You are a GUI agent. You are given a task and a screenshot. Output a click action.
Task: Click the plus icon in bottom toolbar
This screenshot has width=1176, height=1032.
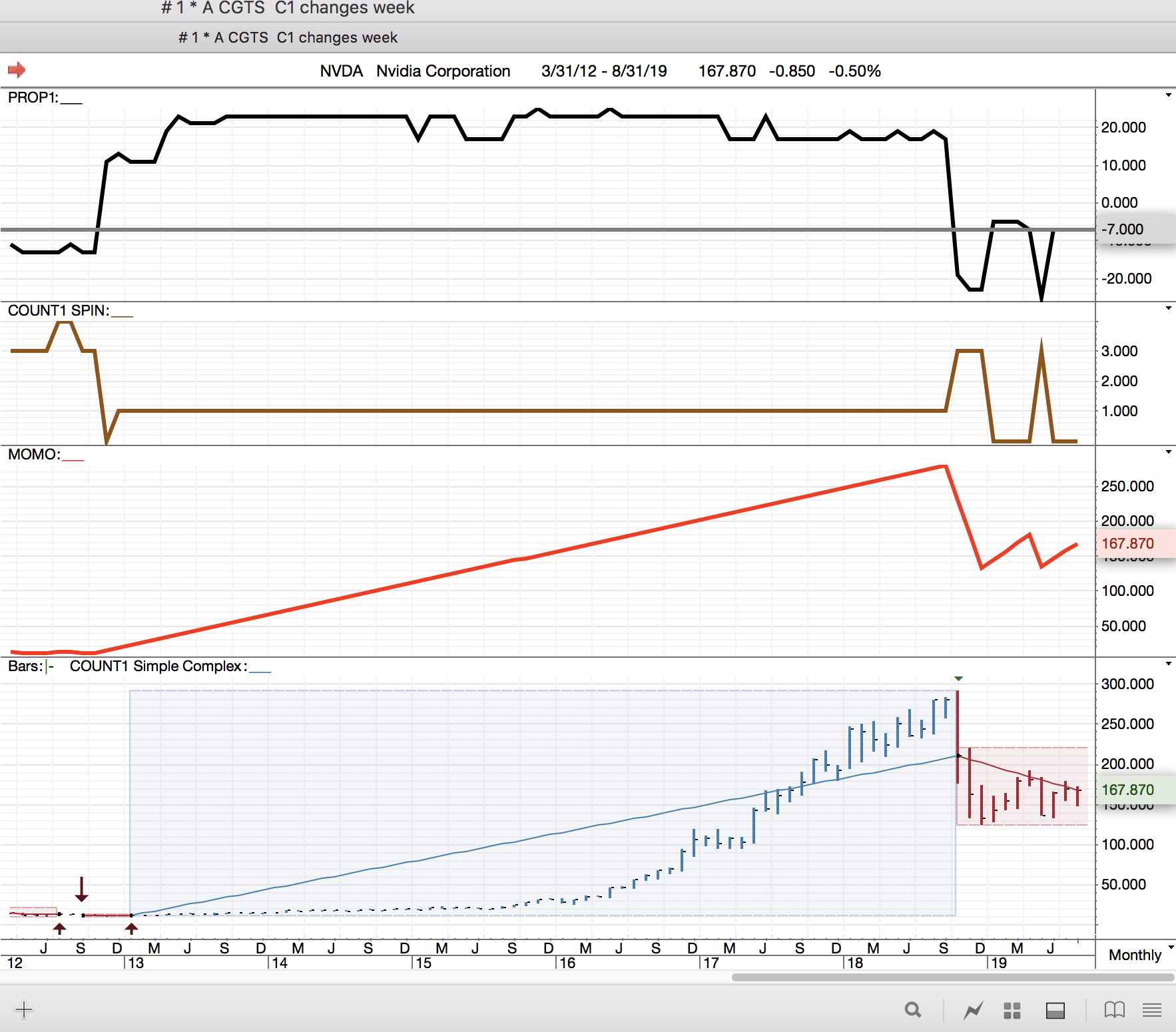coord(23,1009)
